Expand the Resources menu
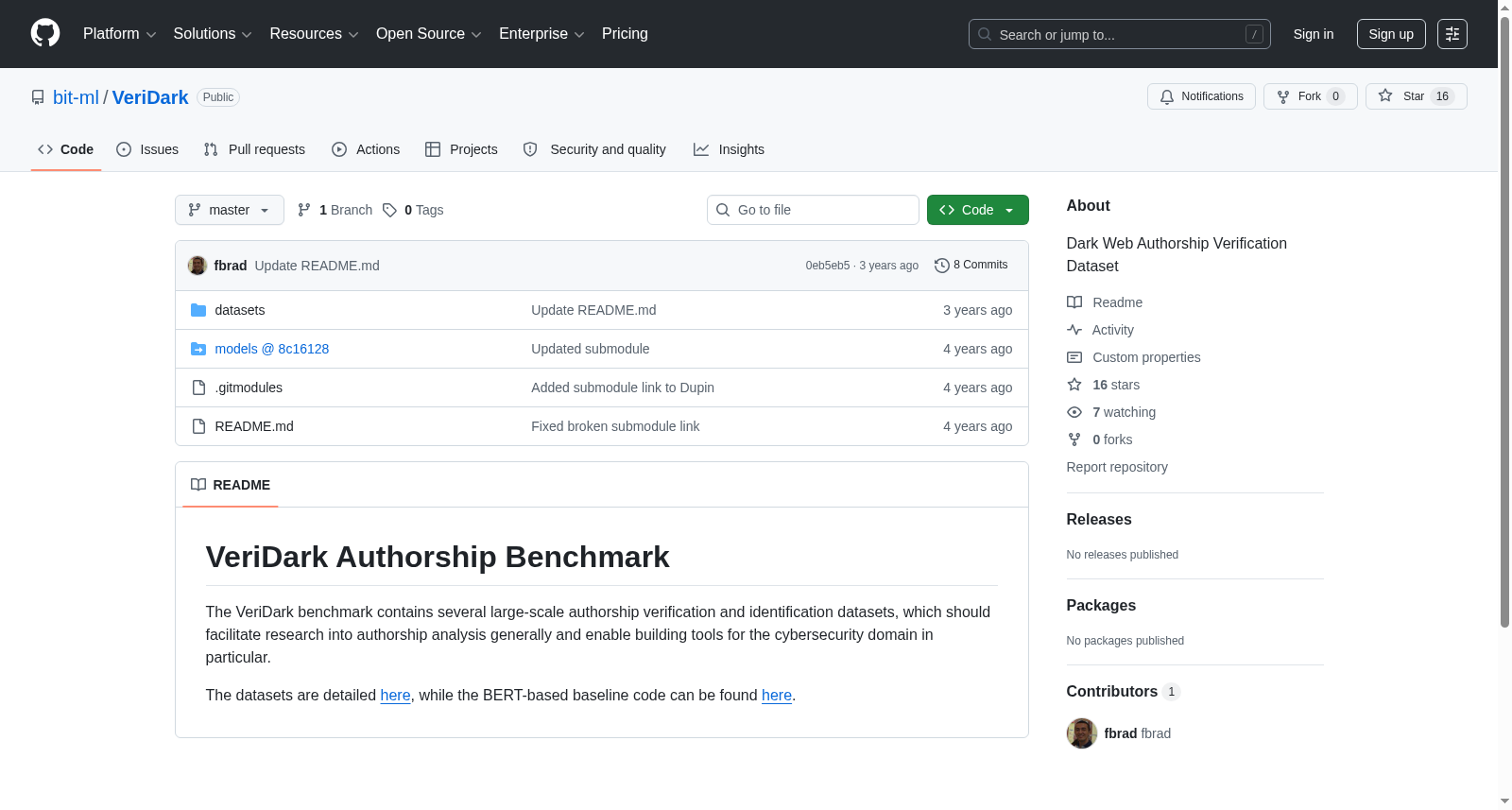The height and width of the screenshot is (810, 1512). coord(314,34)
